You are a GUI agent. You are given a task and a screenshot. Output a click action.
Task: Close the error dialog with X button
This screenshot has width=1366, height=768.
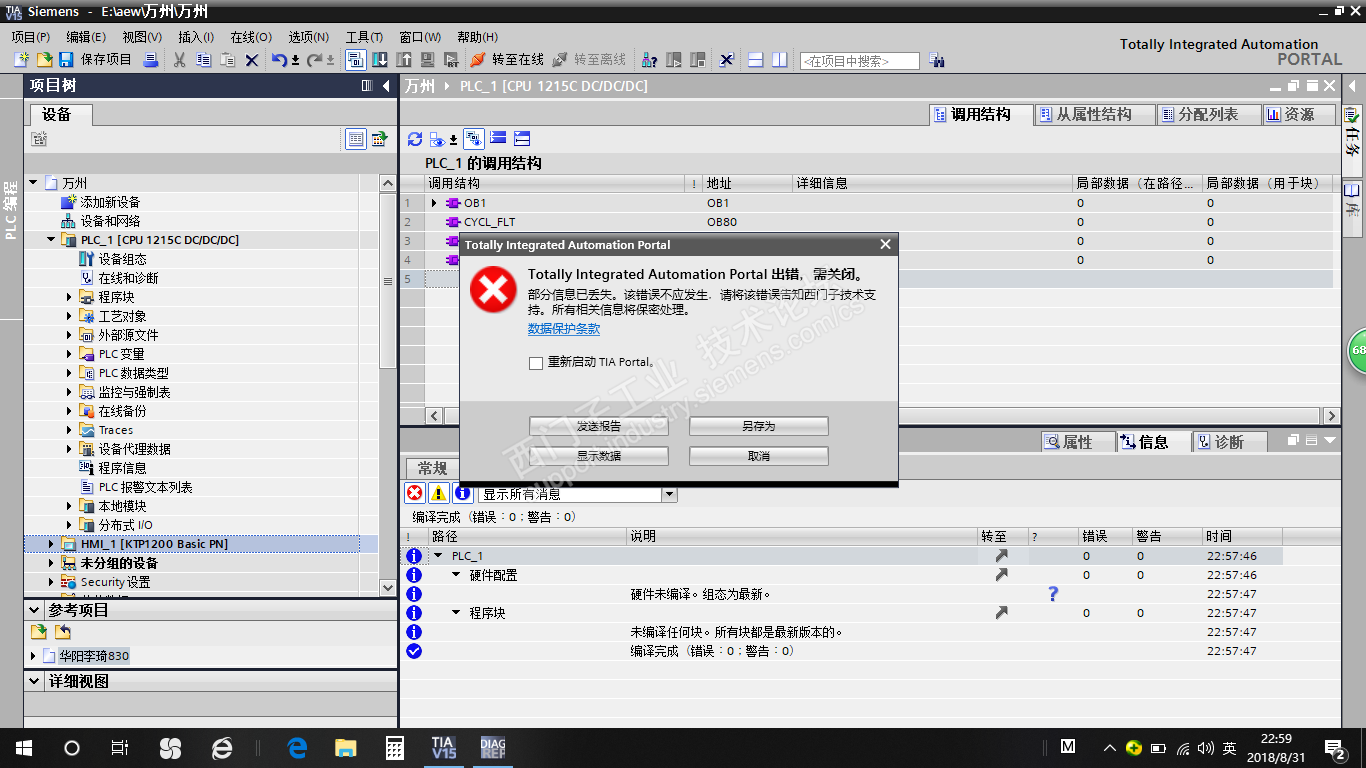pyautogui.click(x=885, y=244)
